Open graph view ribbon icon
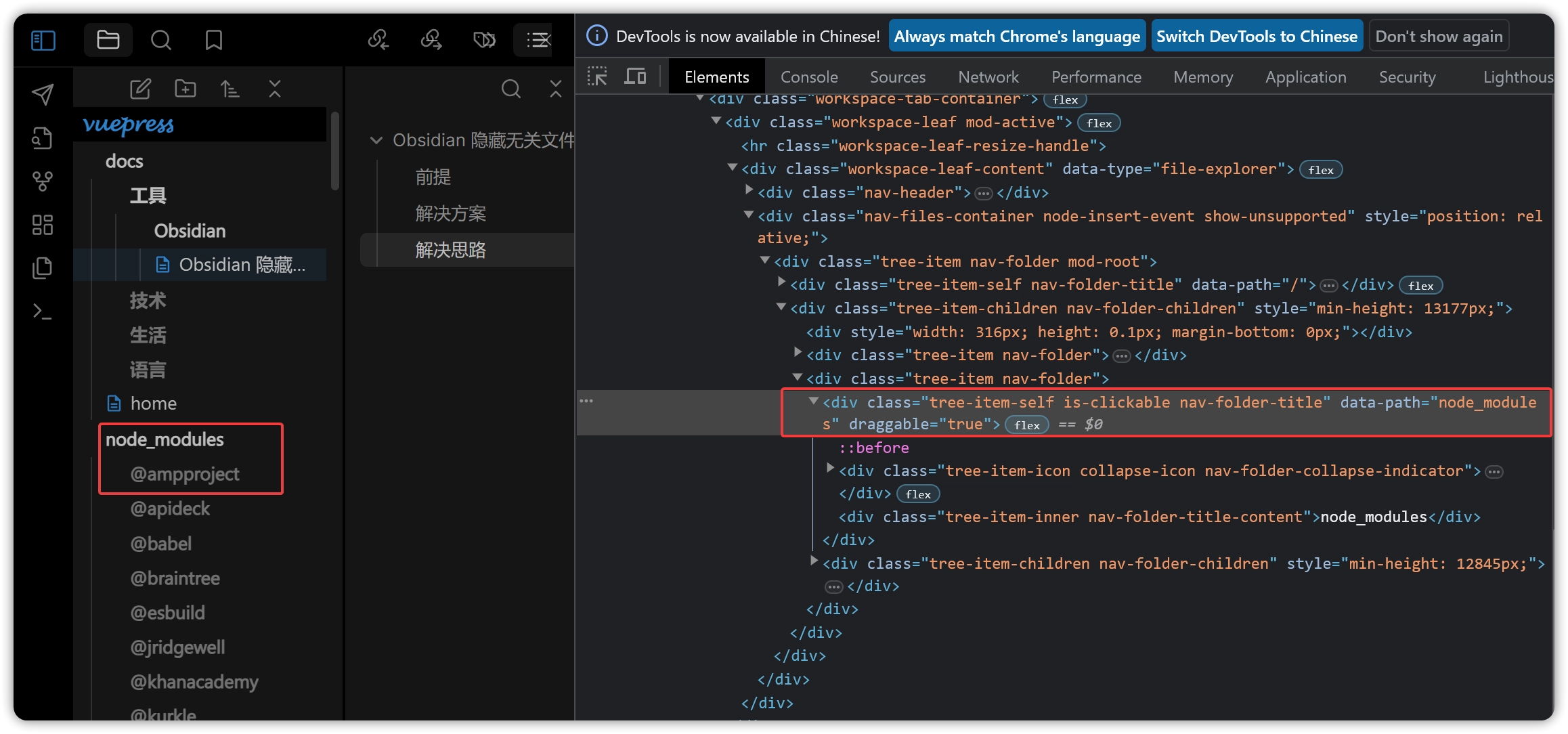Image resolution: width=1568 pixels, height=734 pixels. pos(43,181)
